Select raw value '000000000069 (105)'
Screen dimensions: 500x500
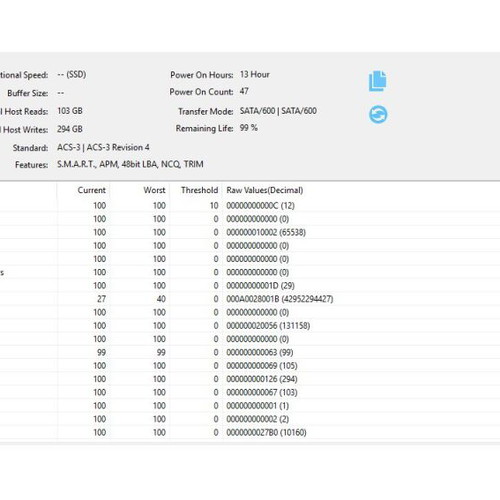(262, 366)
